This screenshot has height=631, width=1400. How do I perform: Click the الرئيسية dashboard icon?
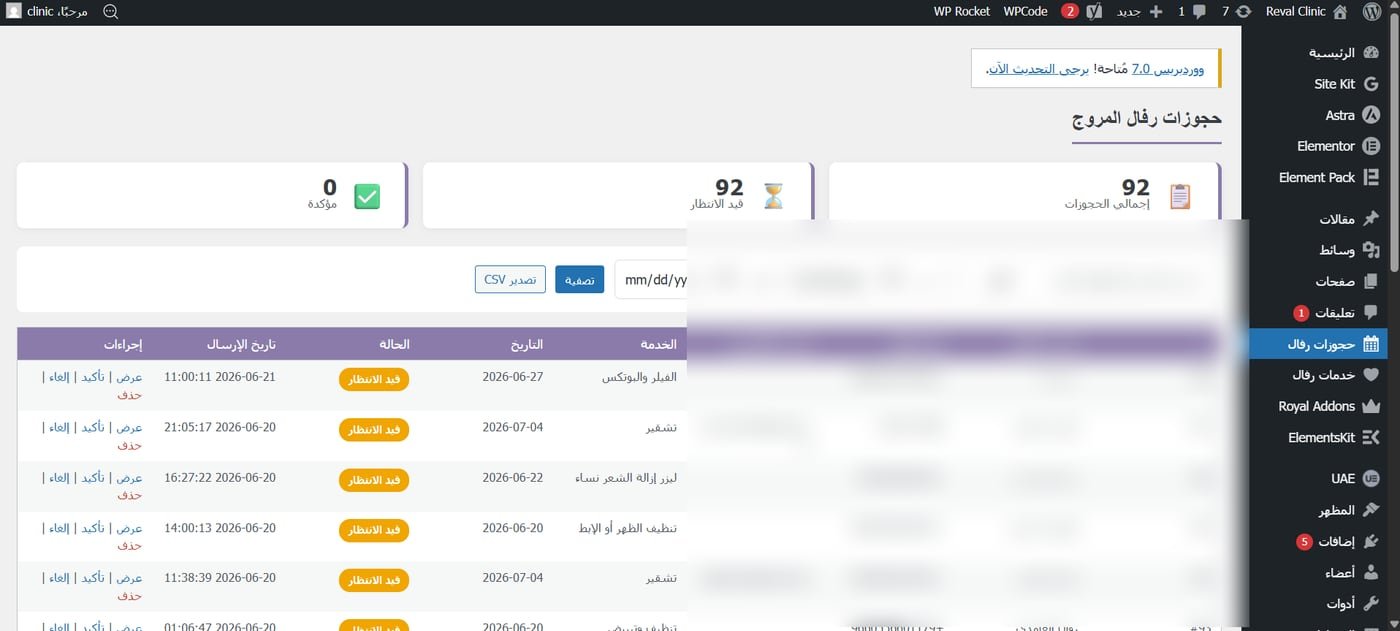pyautogui.click(x=1371, y=53)
